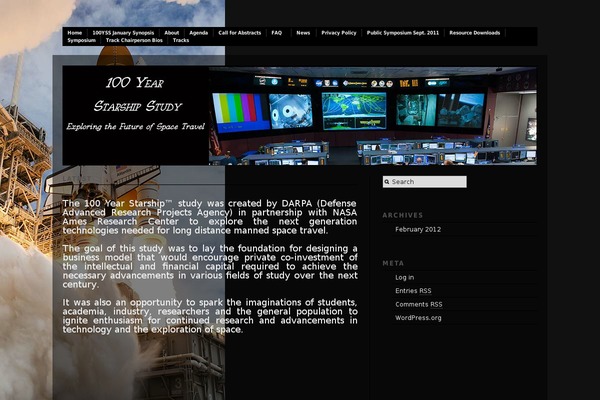Click the search magnifier icon
This screenshot has width=600, height=400.
coord(388,182)
